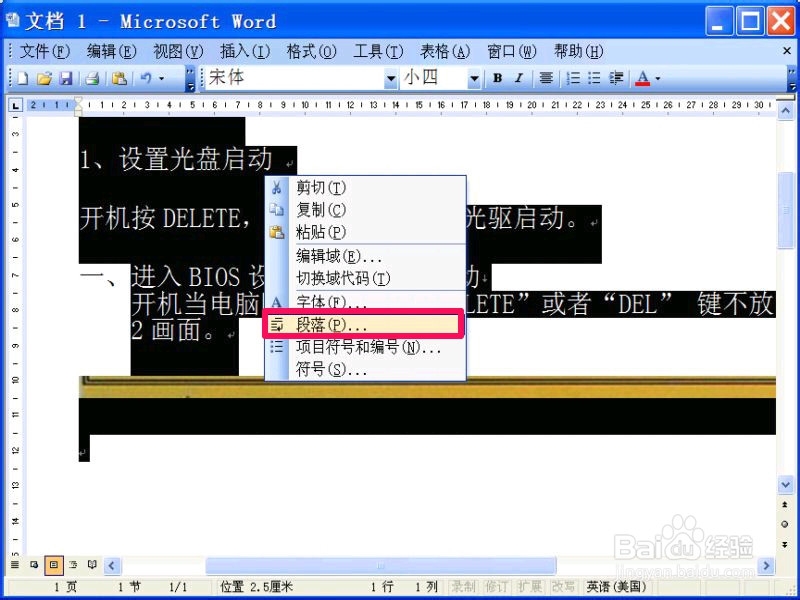The image size is (800, 600).
Task: Apply the red font color
Action: pyautogui.click(x=642, y=79)
